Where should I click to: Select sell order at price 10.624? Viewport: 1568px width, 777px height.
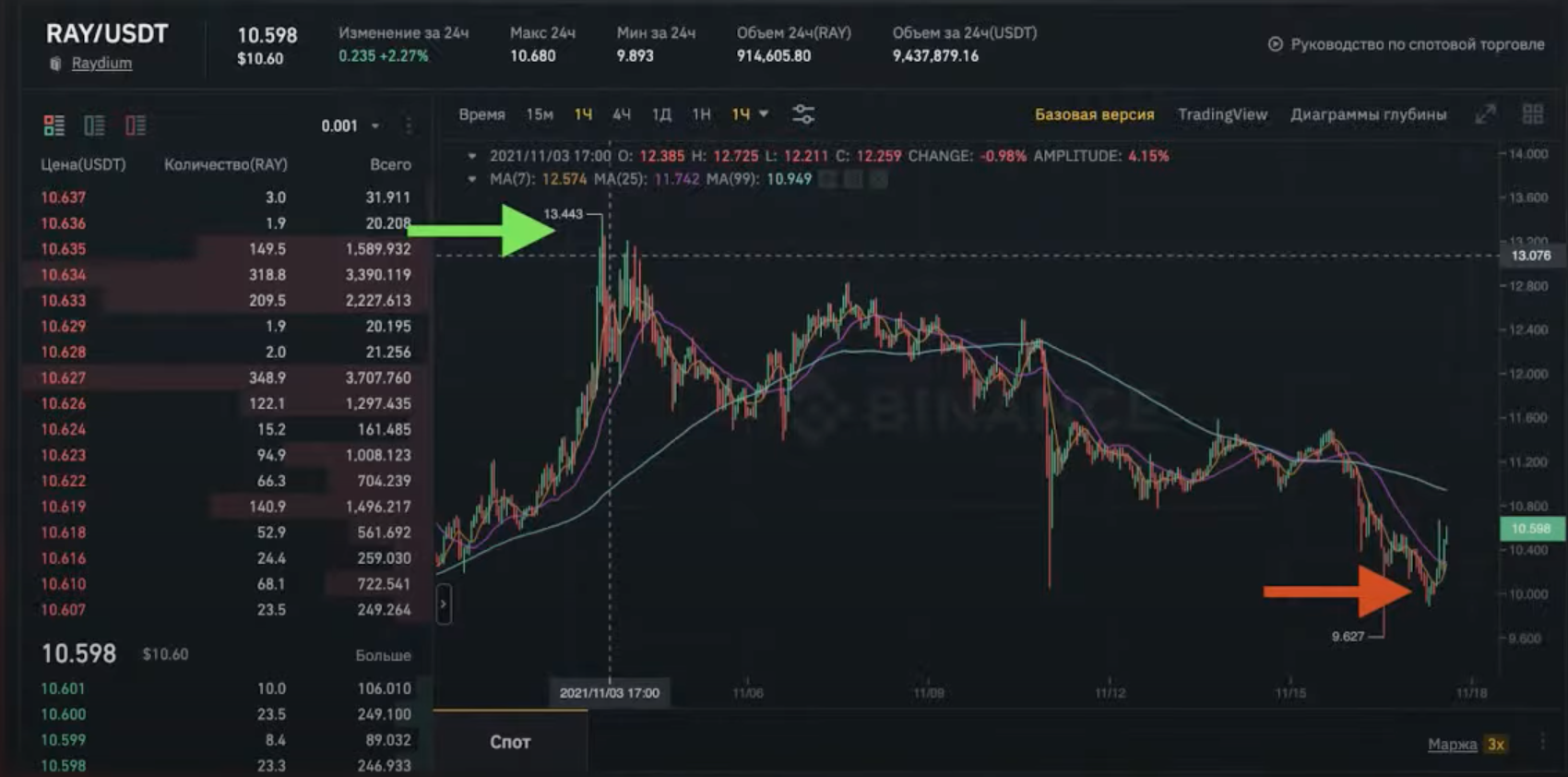226,430
